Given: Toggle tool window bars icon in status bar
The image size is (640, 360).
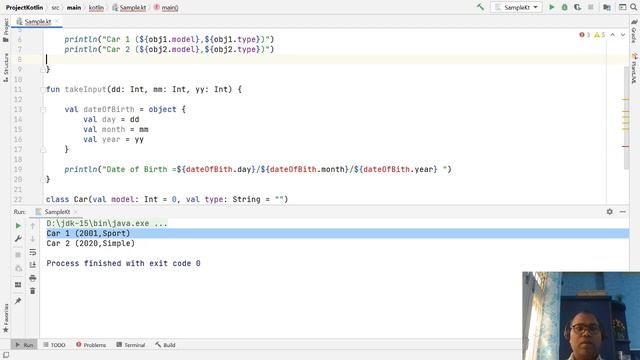Looking at the screenshot, I should 6,355.
